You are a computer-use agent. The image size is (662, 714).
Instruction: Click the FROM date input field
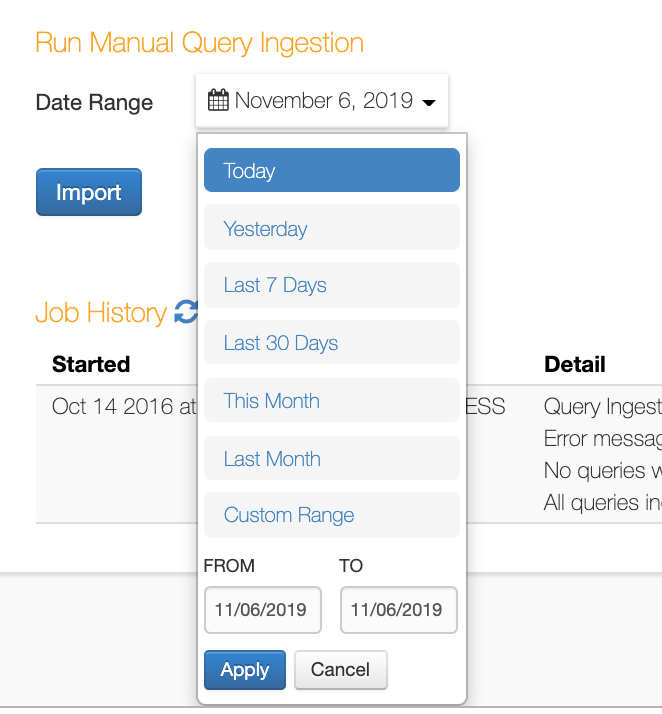[263, 610]
